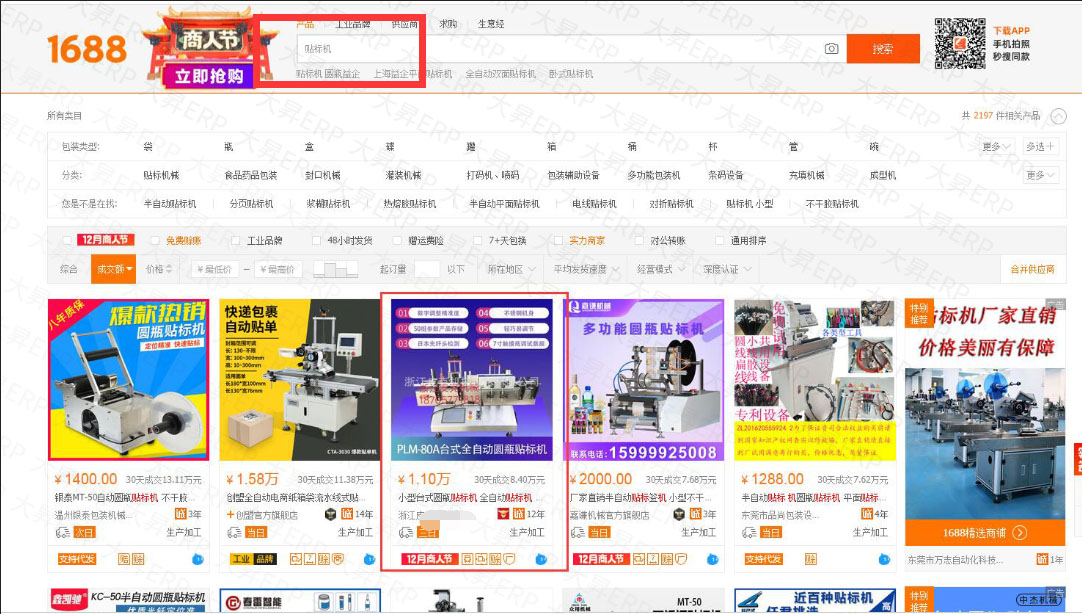Tick the 免费赊账 checkbox

[155, 240]
